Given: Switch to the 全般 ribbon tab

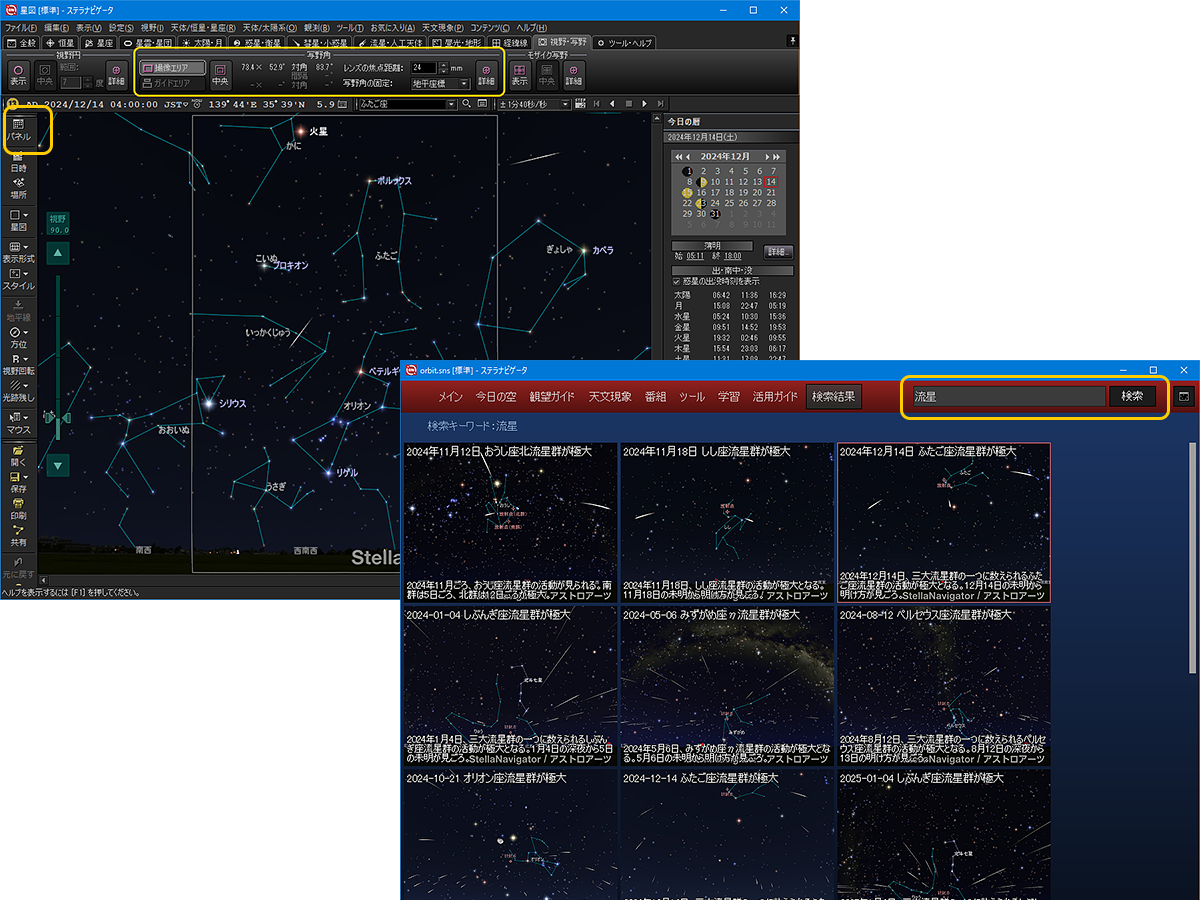Looking at the screenshot, I should pyautogui.click(x=21, y=43).
